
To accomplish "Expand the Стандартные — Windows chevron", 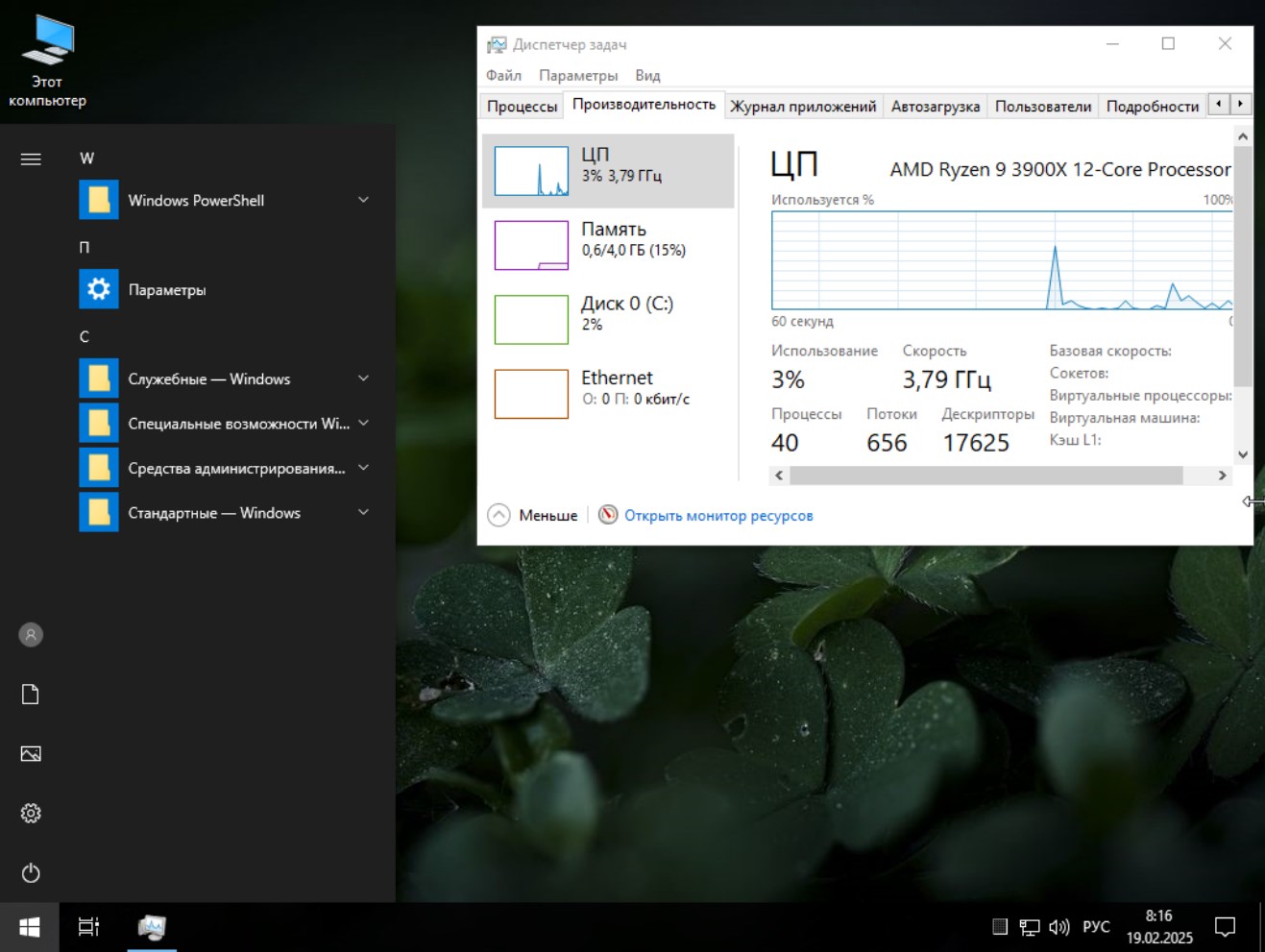I will pos(363,513).
